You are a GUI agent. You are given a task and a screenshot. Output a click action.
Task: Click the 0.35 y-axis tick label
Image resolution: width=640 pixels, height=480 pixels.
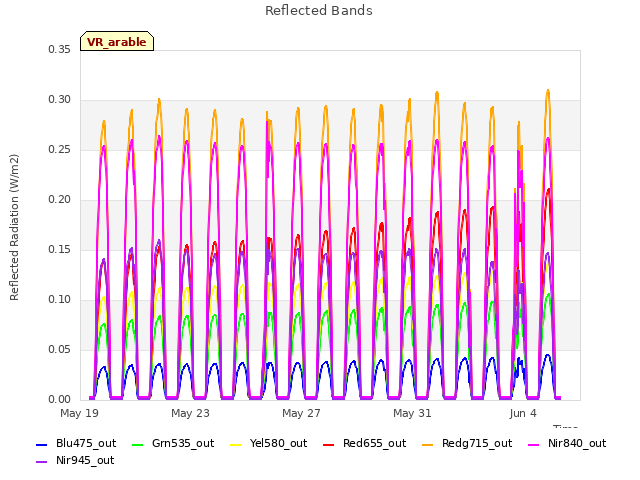(60, 49)
